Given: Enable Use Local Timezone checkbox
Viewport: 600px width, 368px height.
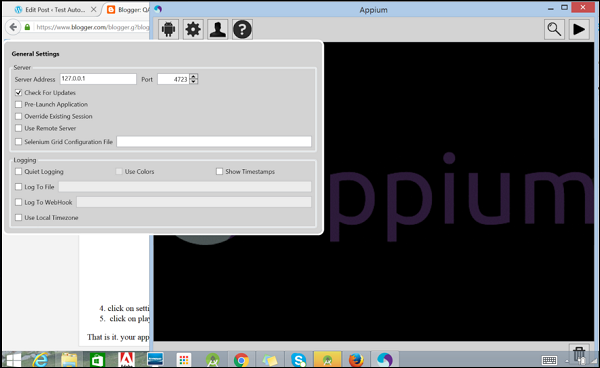Looking at the screenshot, I should click(18, 217).
